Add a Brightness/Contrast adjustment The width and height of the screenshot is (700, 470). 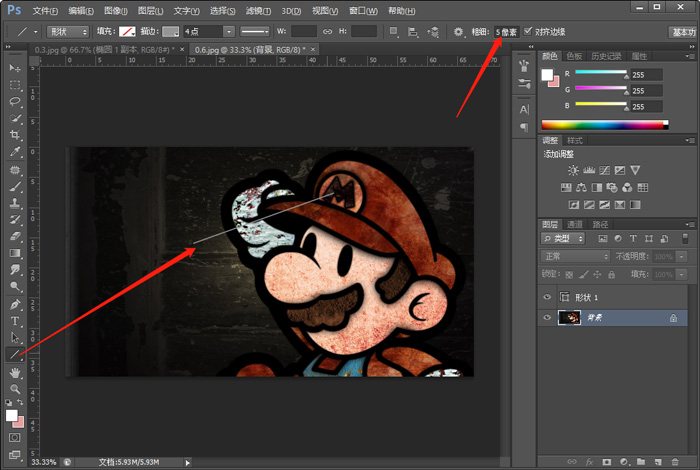573,170
